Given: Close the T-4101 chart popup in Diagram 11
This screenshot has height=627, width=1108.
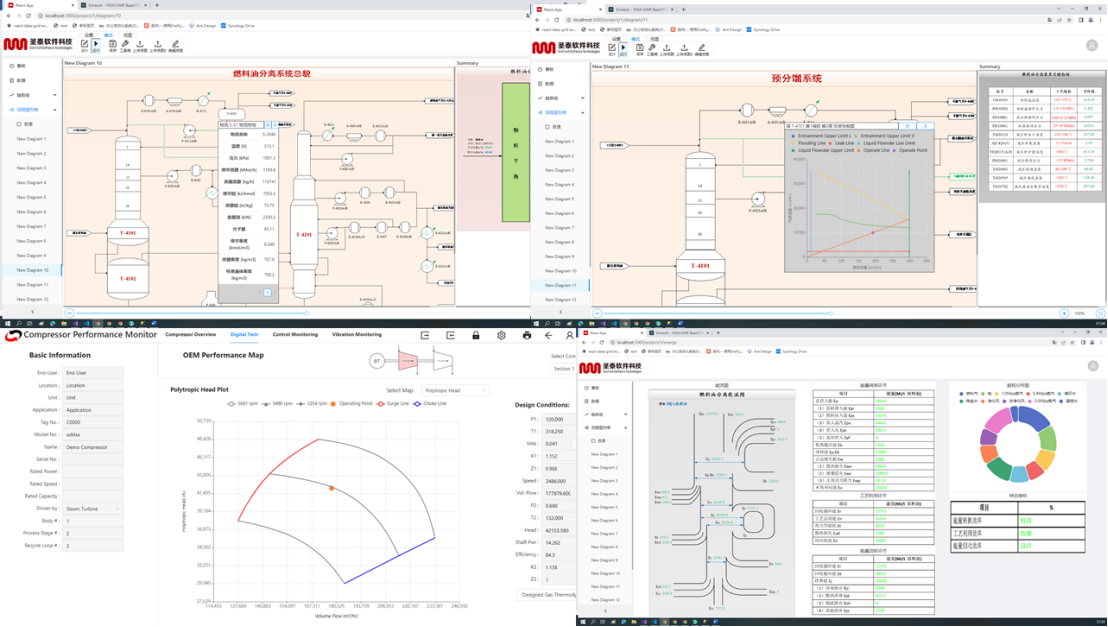Looking at the screenshot, I should (x=925, y=126).
